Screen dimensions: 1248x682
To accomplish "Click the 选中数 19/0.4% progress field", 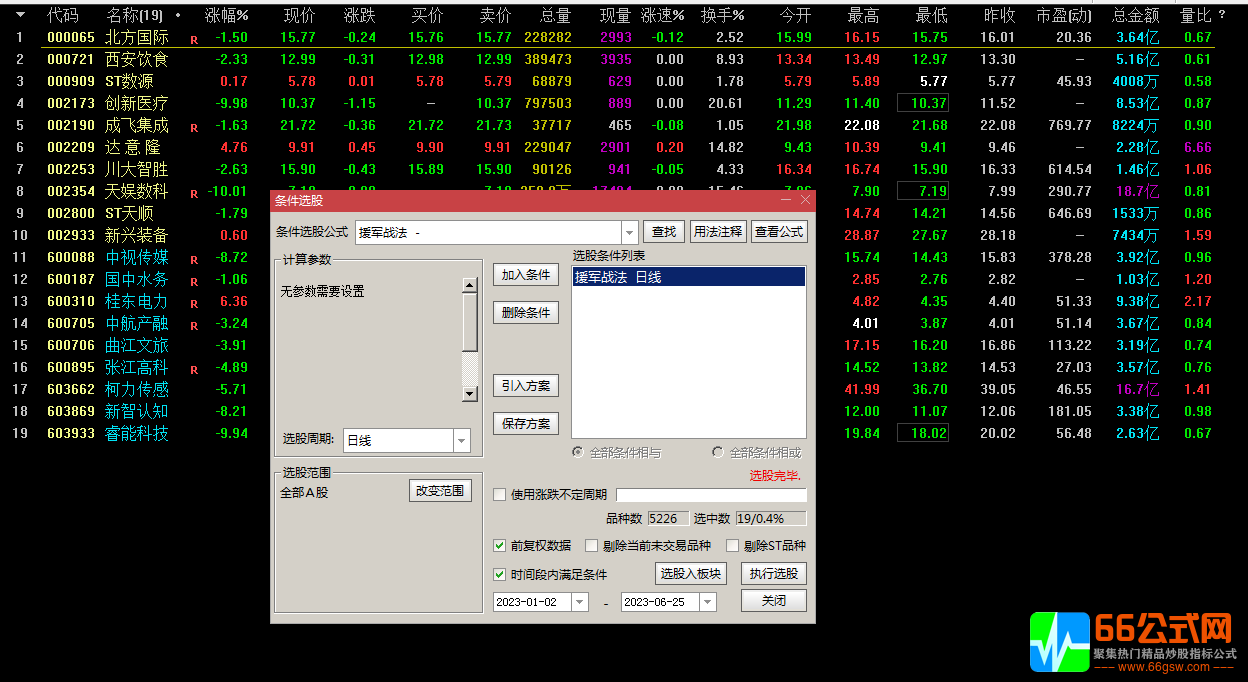I will [771, 518].
